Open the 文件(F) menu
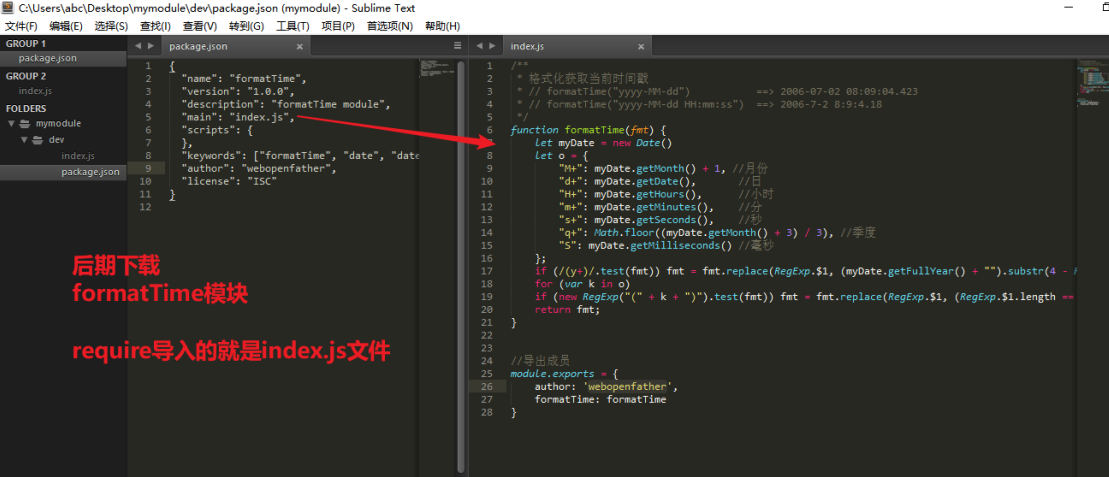This screenshot has width=1109, height=477. pos(21,26)
